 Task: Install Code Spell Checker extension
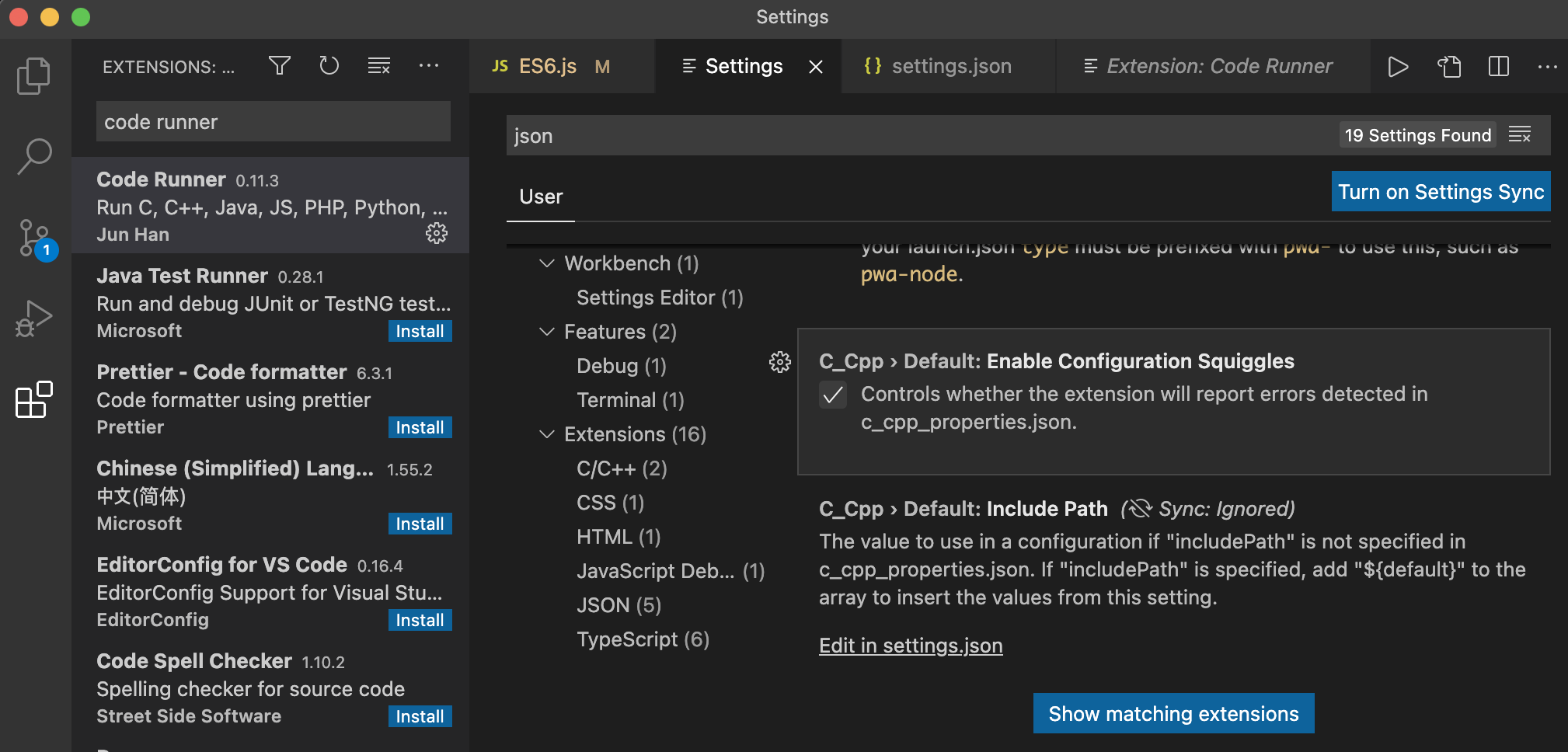click(x=420, y=716)
